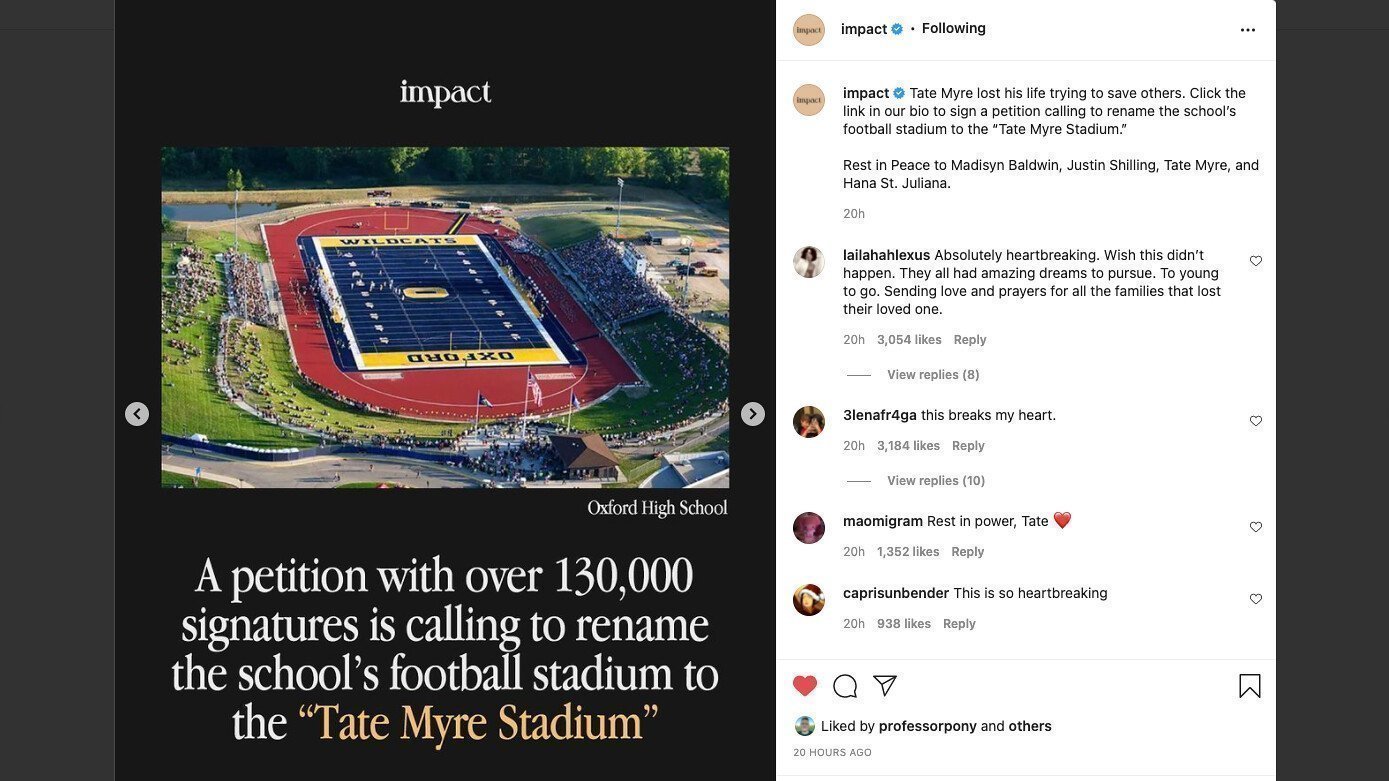Save the post with the bookmark icon

[x=1248, y=685]
